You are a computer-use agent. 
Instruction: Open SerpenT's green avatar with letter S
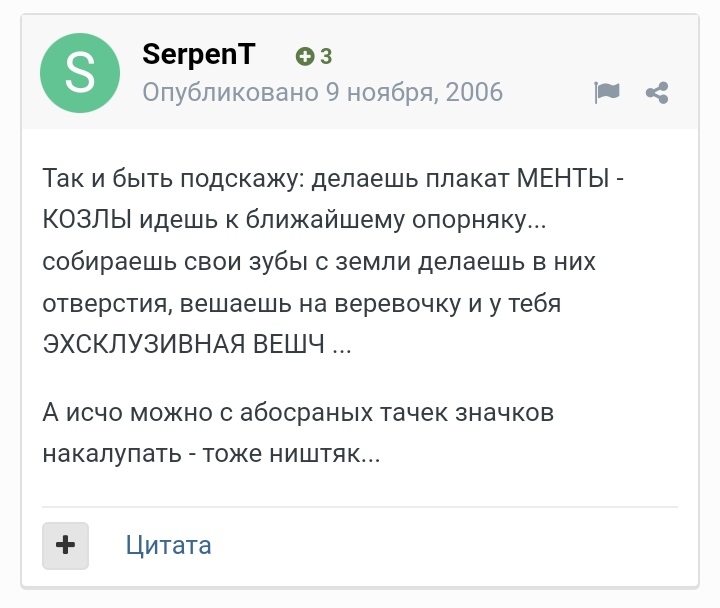pyautogui.click(x=80, y=73)
